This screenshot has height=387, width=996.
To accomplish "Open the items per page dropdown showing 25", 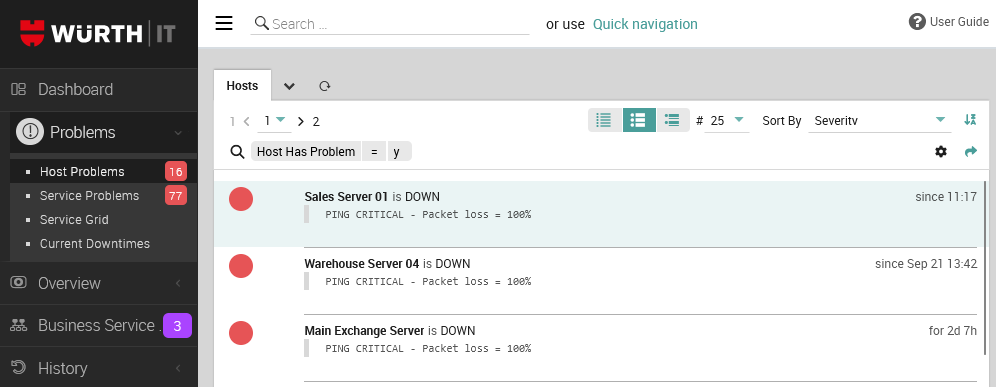I will tap(727, 120).
